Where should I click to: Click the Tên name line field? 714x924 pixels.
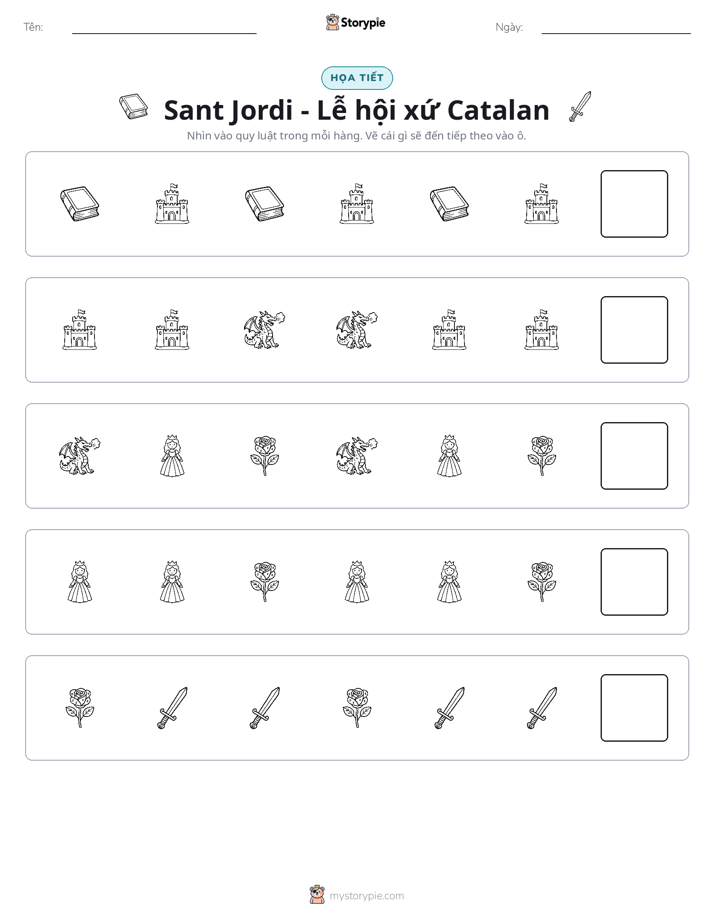164,28
